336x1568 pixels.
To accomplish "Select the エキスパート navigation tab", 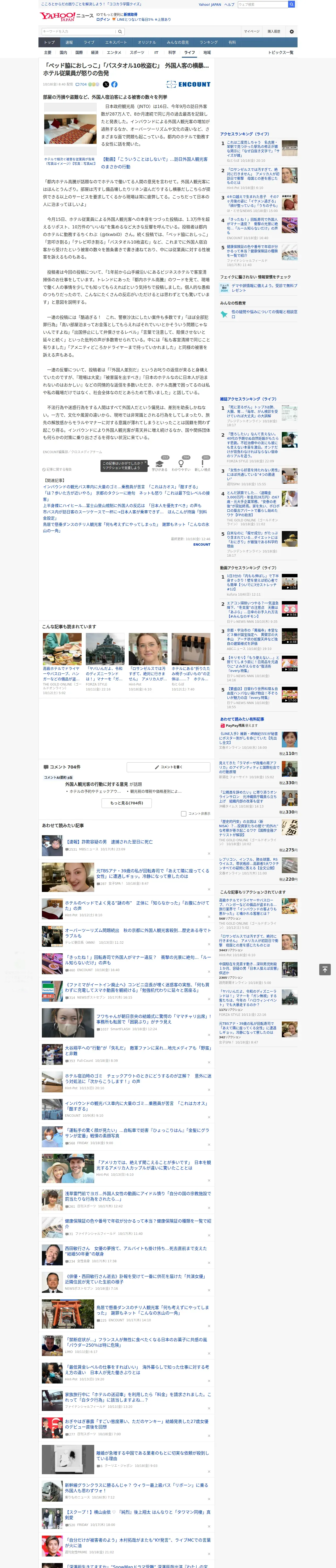I will [116, 43].
